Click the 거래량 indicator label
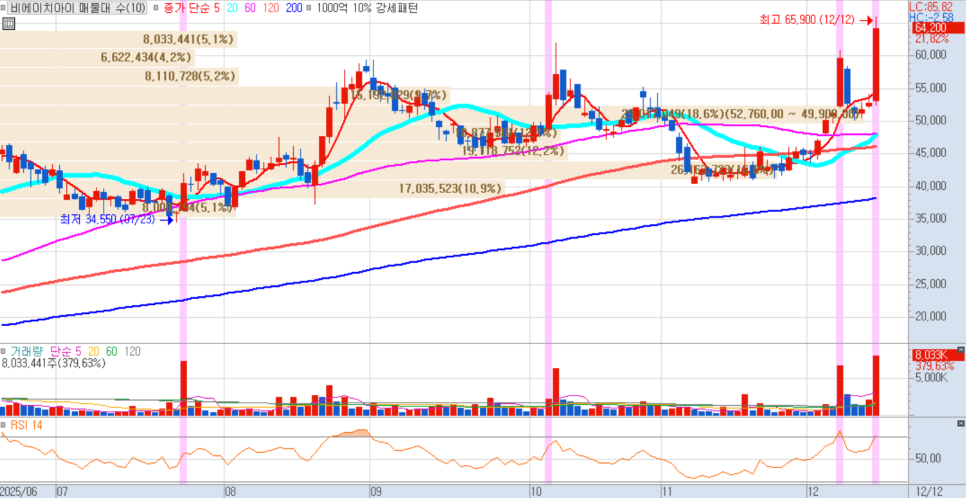This screenshot has width=966, height=498. [x=28, y=351]
